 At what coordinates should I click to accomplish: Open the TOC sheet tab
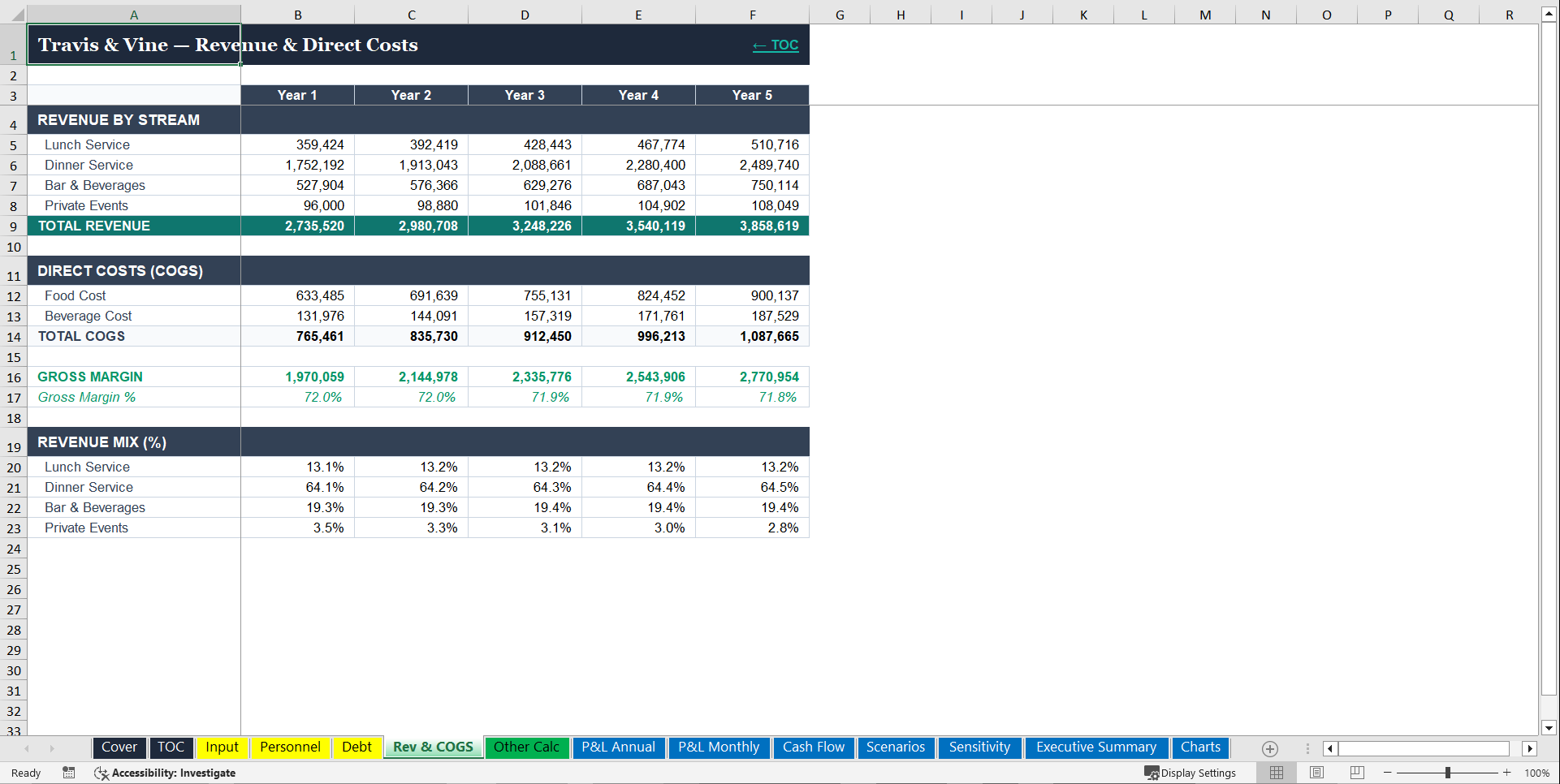[x=171, y=747]
